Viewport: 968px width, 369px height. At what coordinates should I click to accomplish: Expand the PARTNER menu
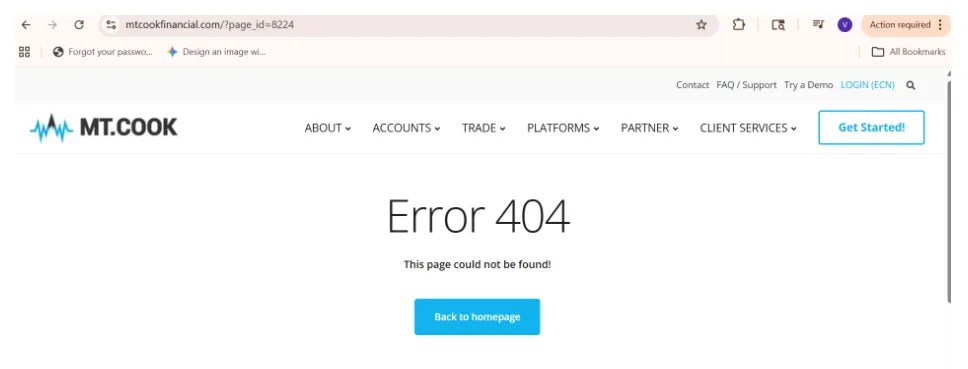click(x=649, y=128)
